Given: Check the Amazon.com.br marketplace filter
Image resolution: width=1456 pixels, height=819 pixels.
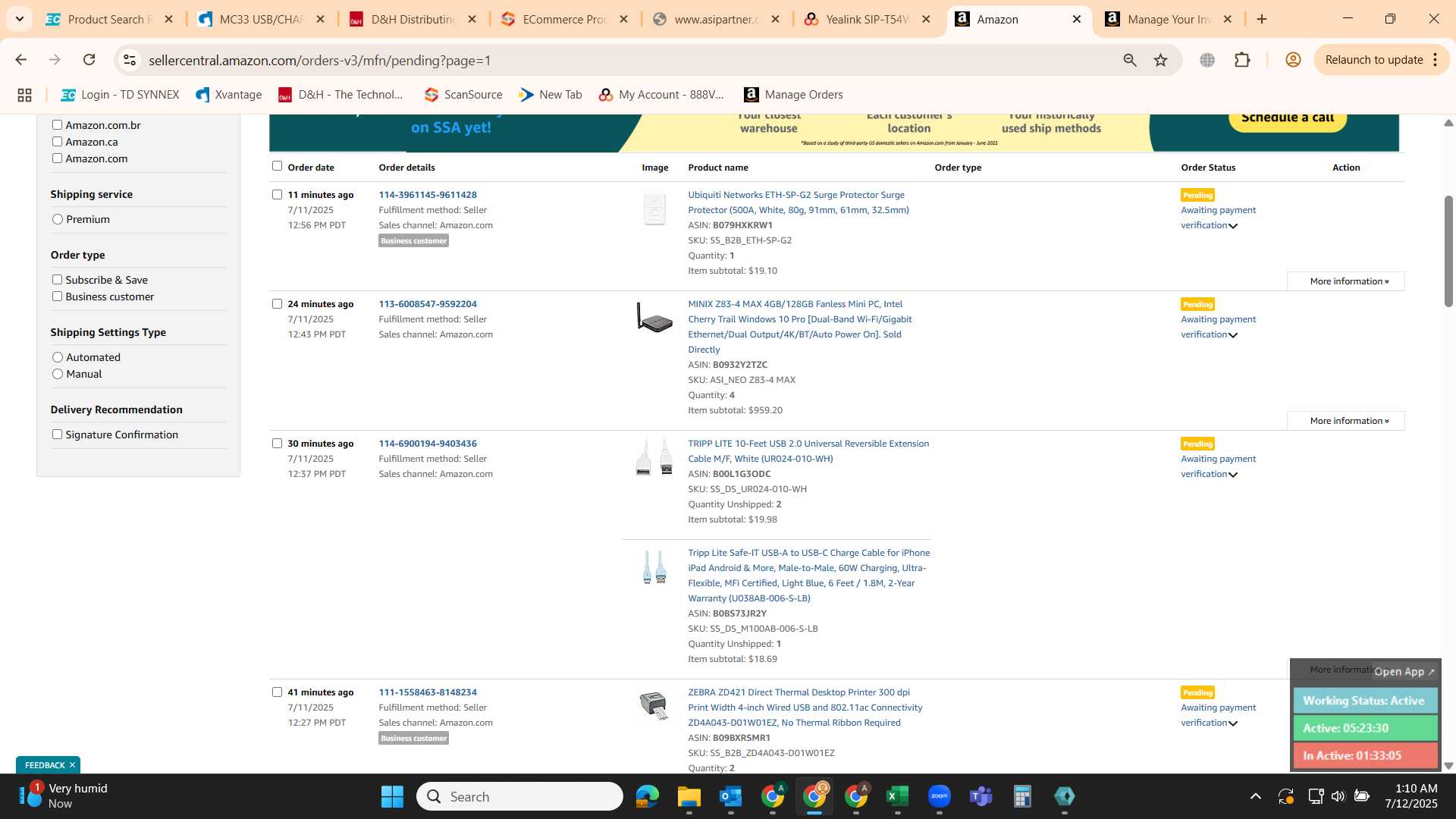Looking at the screenshot, I should pyautogui.click(x=57, y=125).
